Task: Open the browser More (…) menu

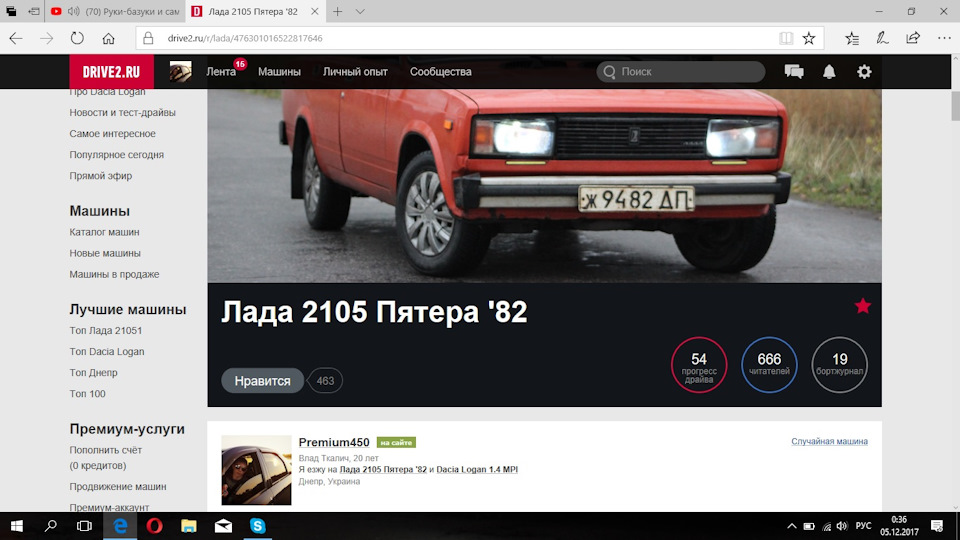Action: (944, 38)
